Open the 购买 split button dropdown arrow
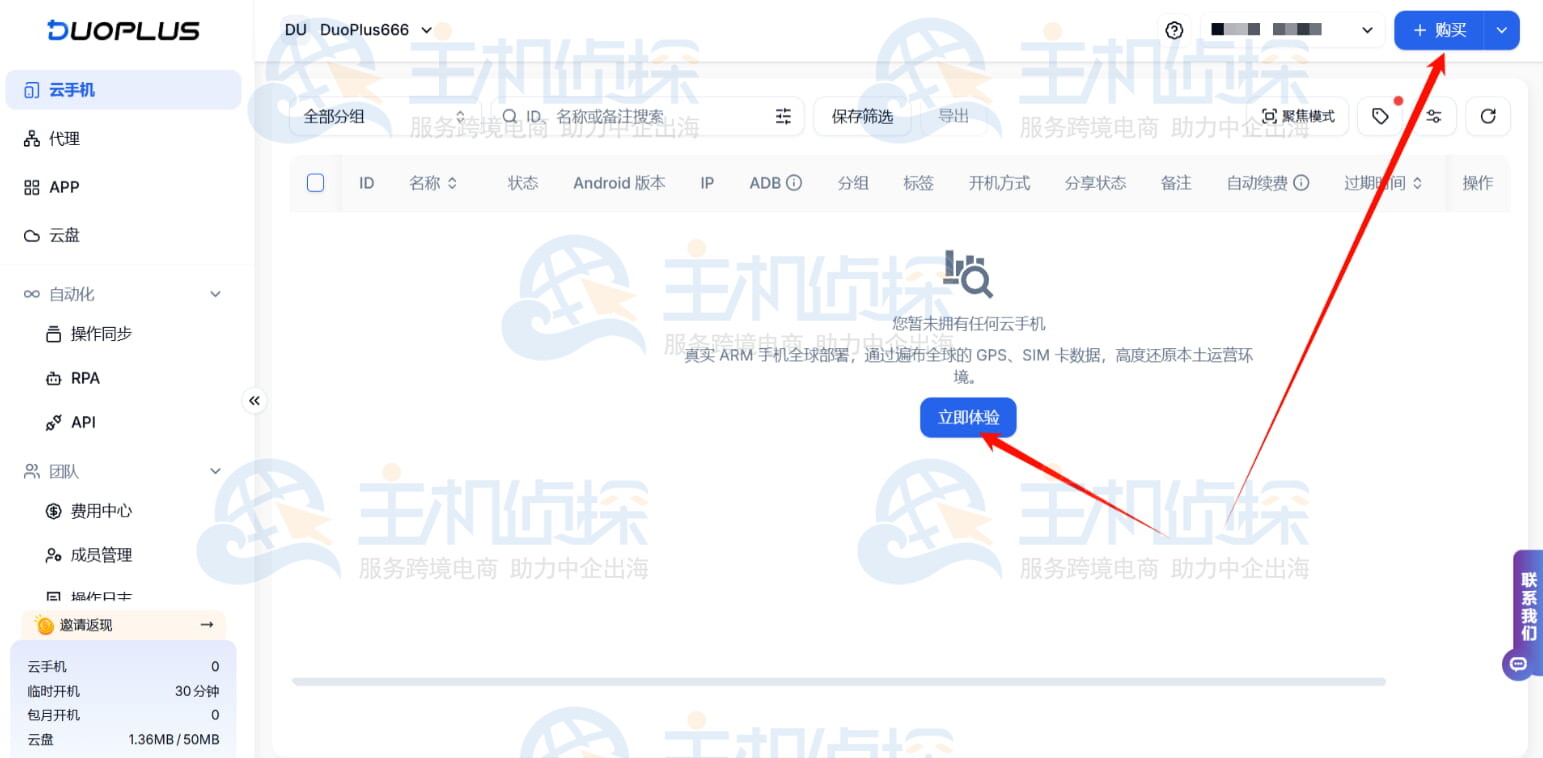 1501,30
